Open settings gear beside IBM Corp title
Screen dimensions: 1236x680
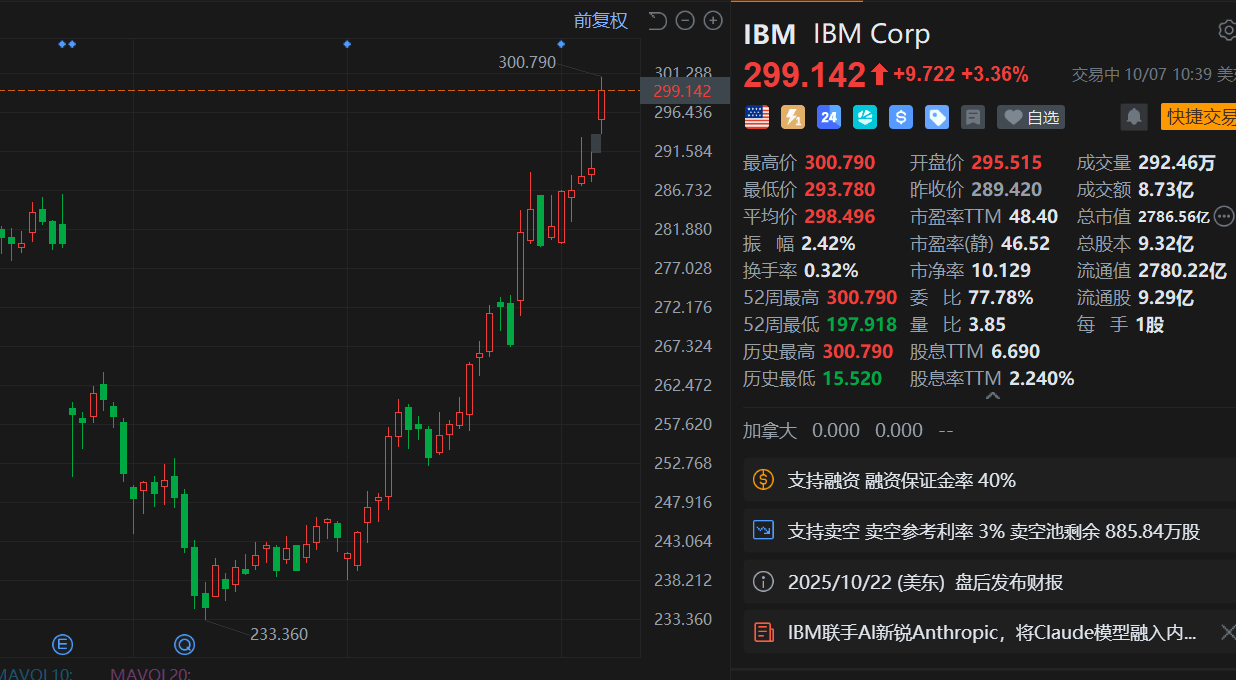tap(1227, 31)
